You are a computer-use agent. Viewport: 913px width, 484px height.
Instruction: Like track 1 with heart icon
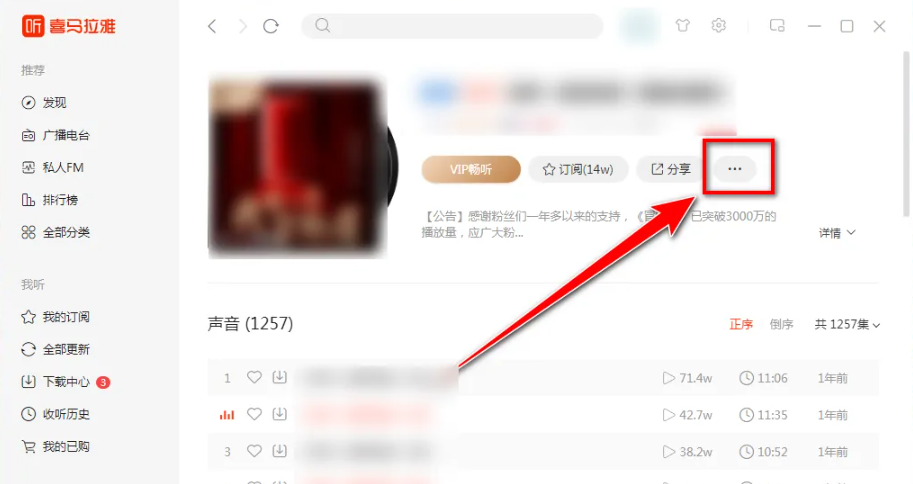(254, 377)
